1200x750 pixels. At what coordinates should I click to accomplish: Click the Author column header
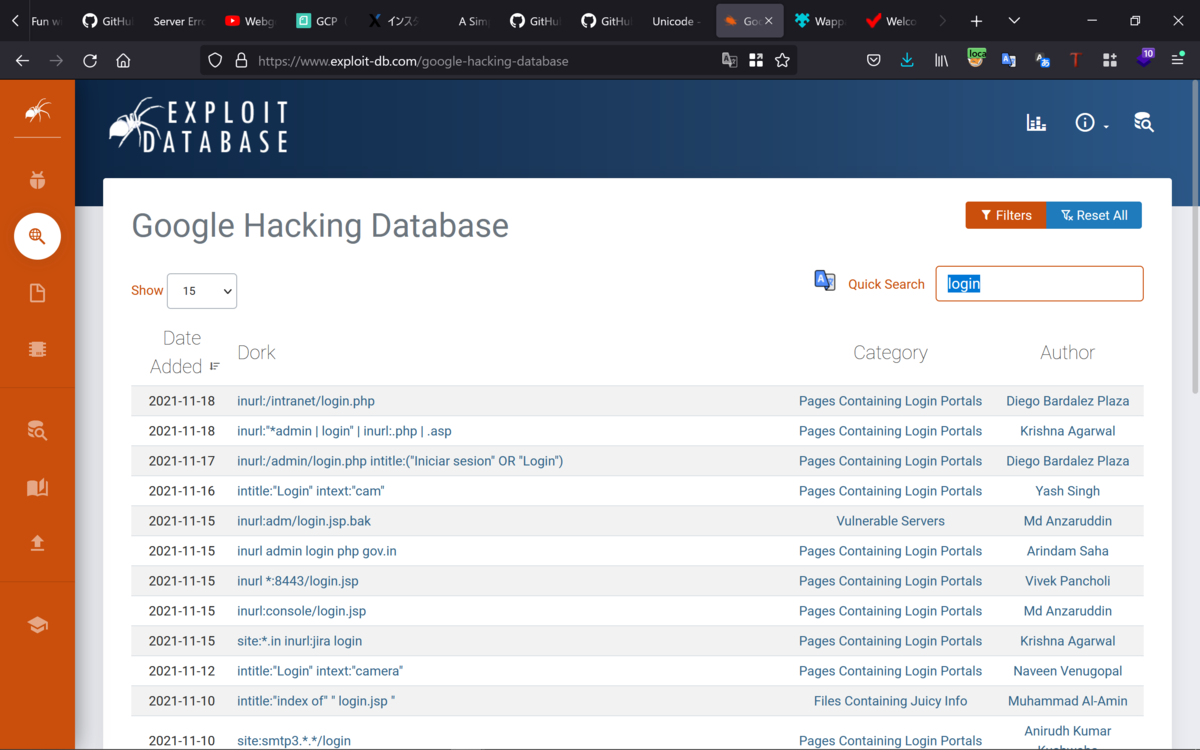tap(1067, 352)
